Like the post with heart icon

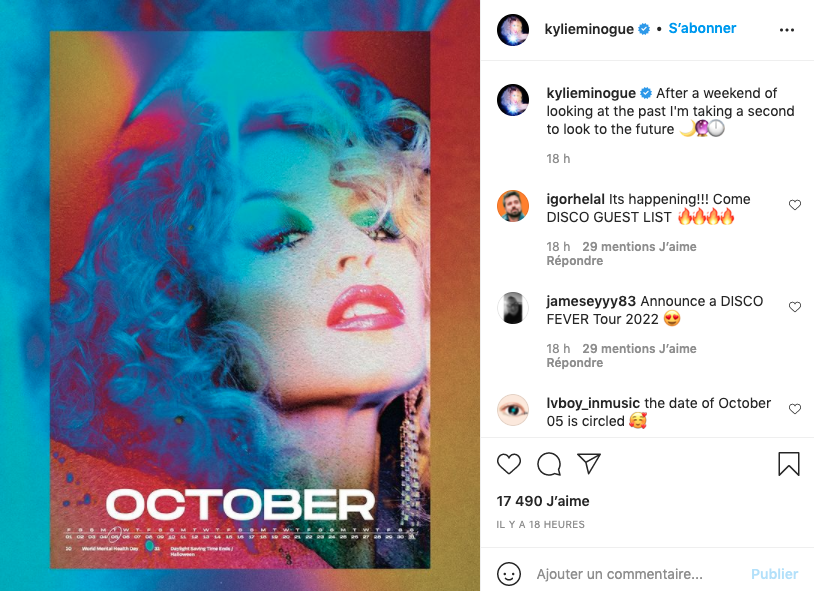coord(509,464)
